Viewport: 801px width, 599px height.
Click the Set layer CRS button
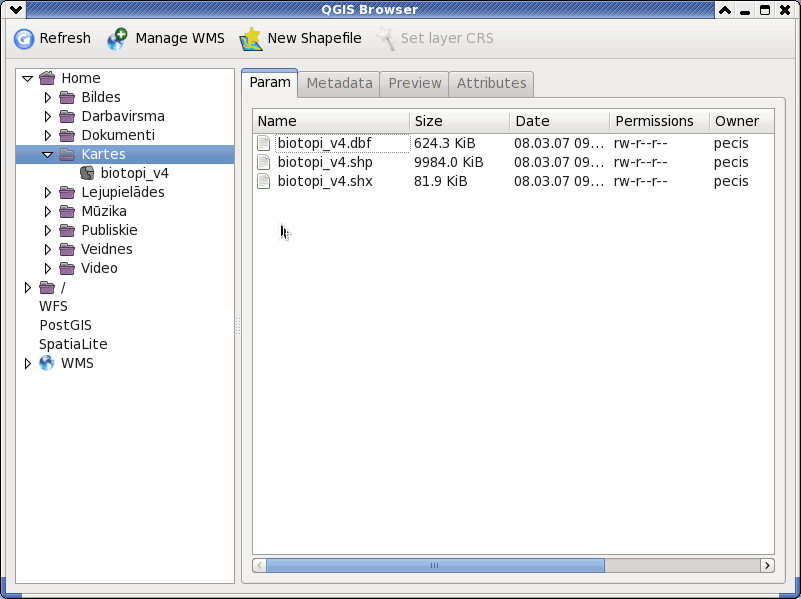435,39
